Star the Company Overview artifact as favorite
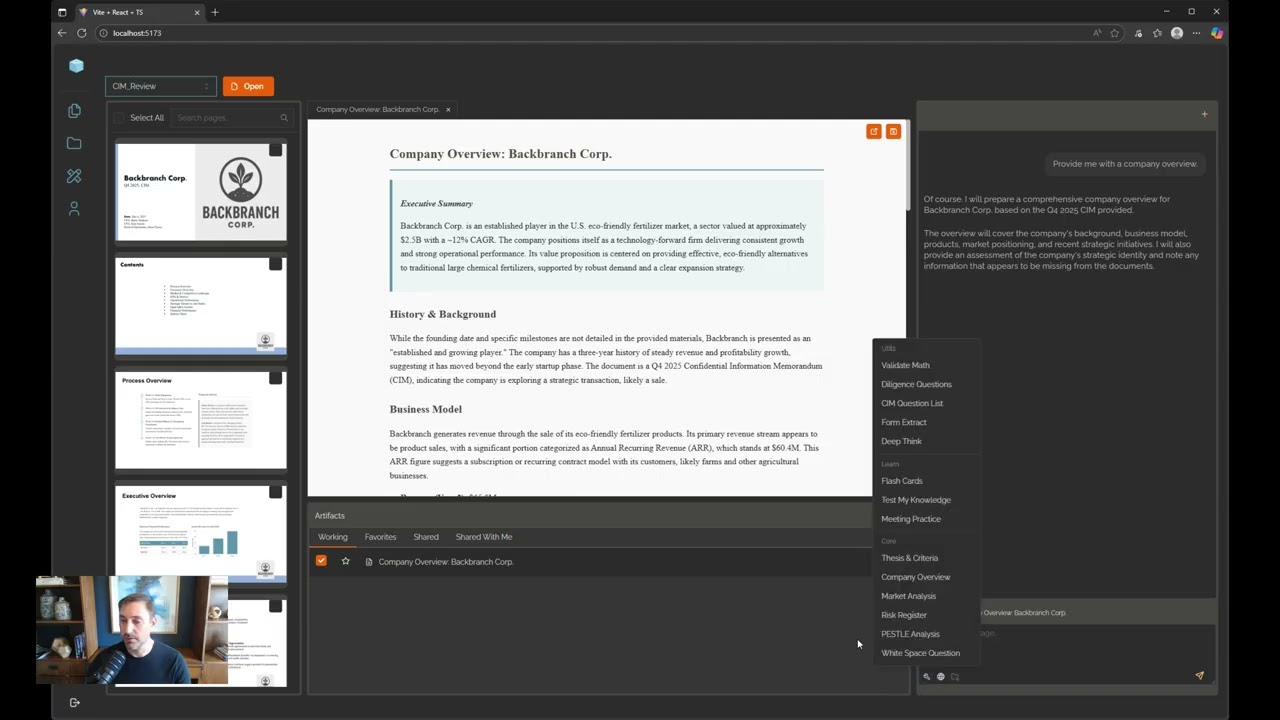This screenshot has width=1280, height=720. click(x=345, y=561)
